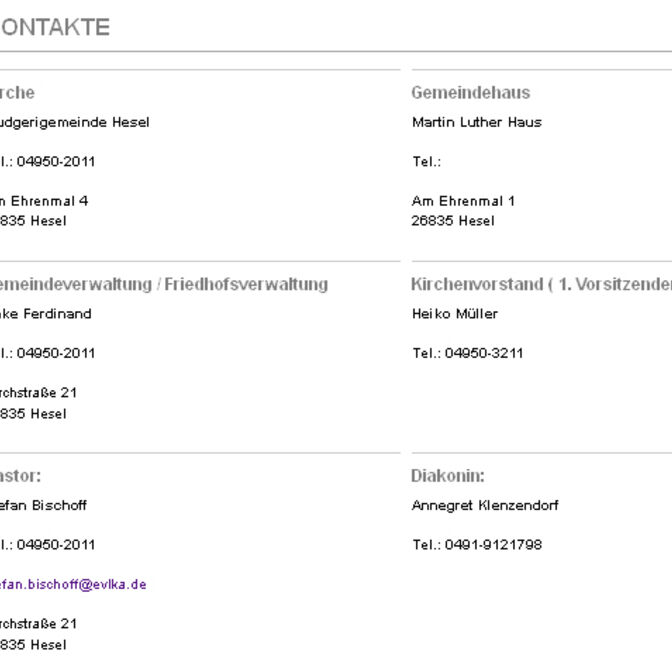The height and width of the screenshot is (672, 672).
Task: Click the name Heiko Müller
Action: pos(454,314)
